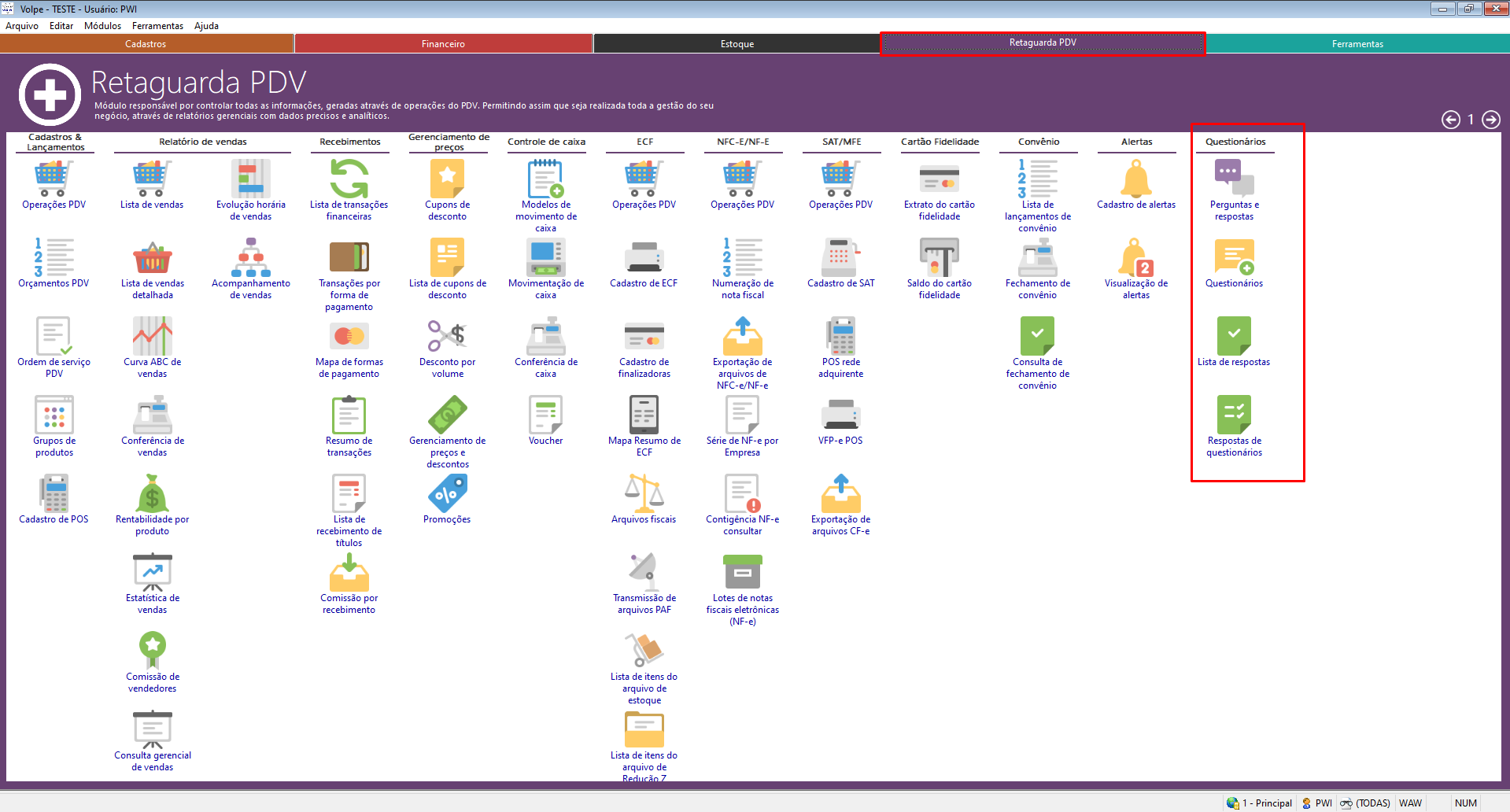Click Rentabilidade por produto money bag icon

tap(152, 494)
